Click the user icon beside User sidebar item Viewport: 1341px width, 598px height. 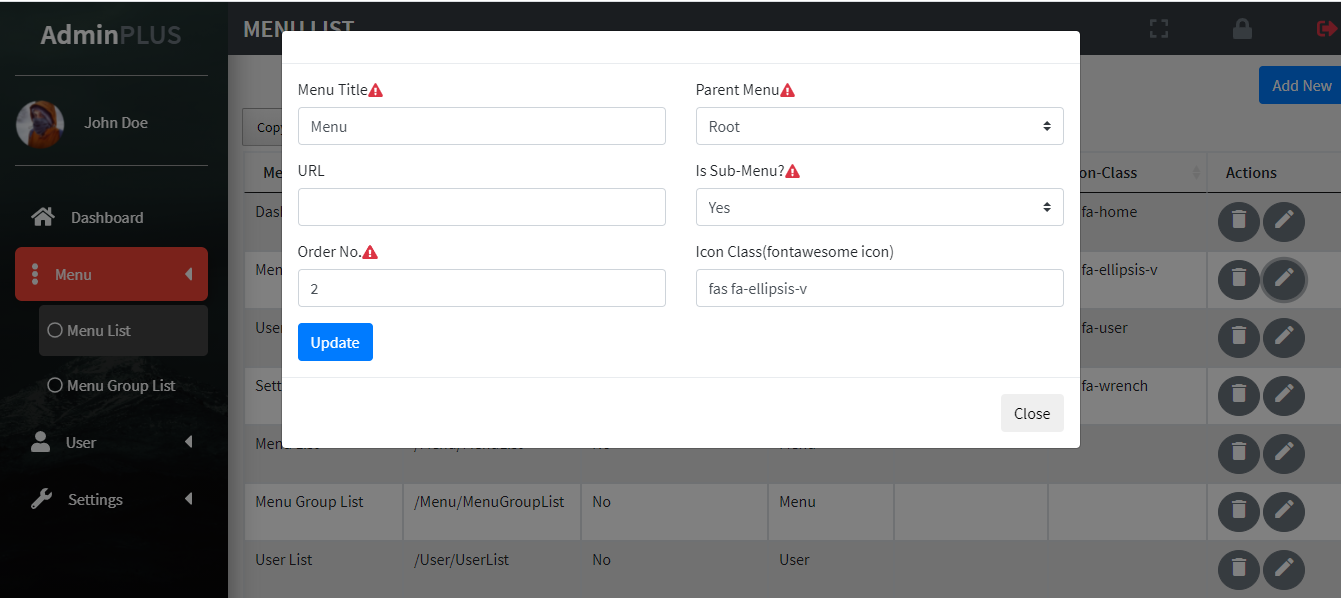[41, 441]
